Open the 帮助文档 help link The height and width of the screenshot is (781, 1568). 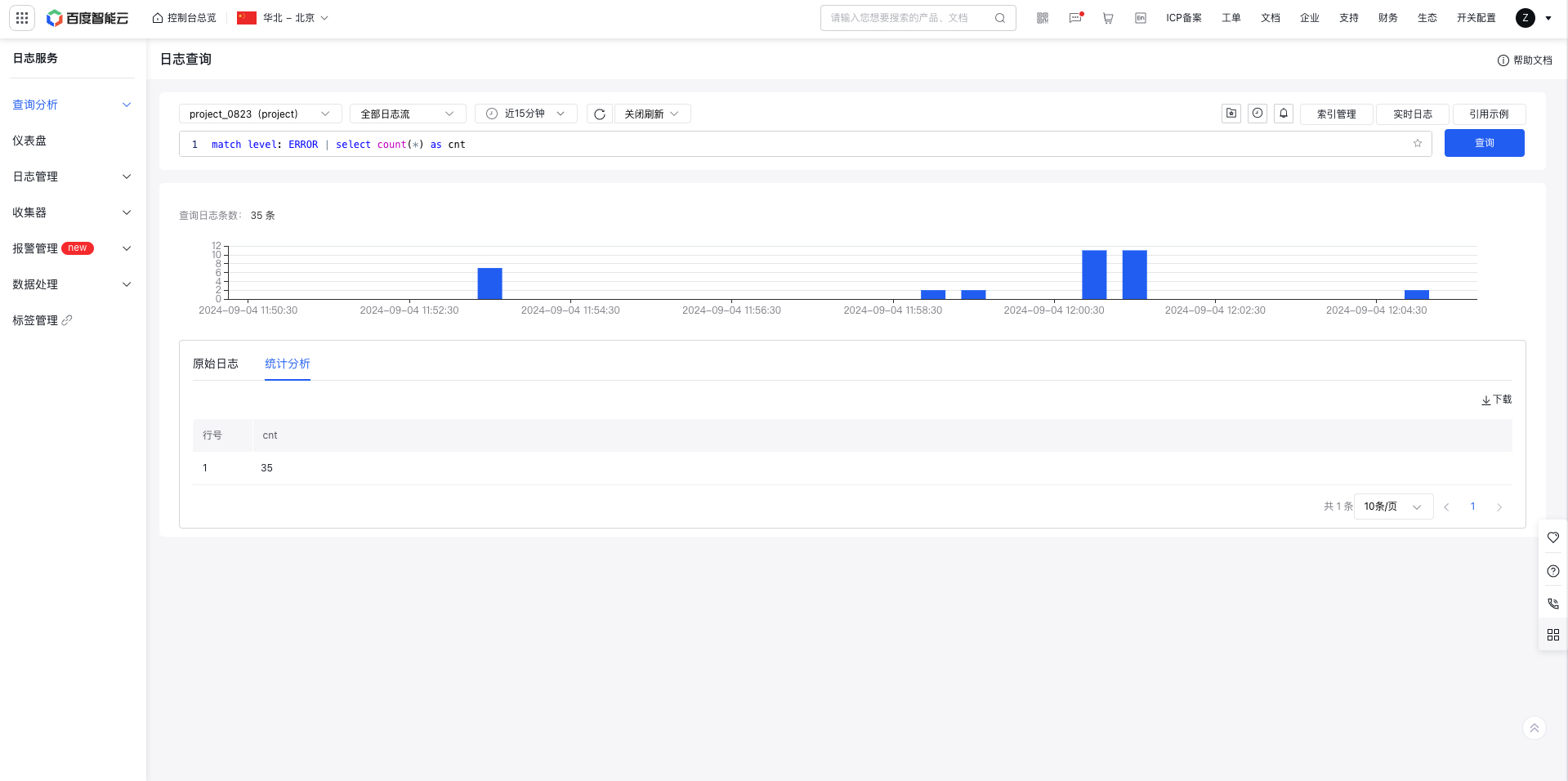point(1525,60)
